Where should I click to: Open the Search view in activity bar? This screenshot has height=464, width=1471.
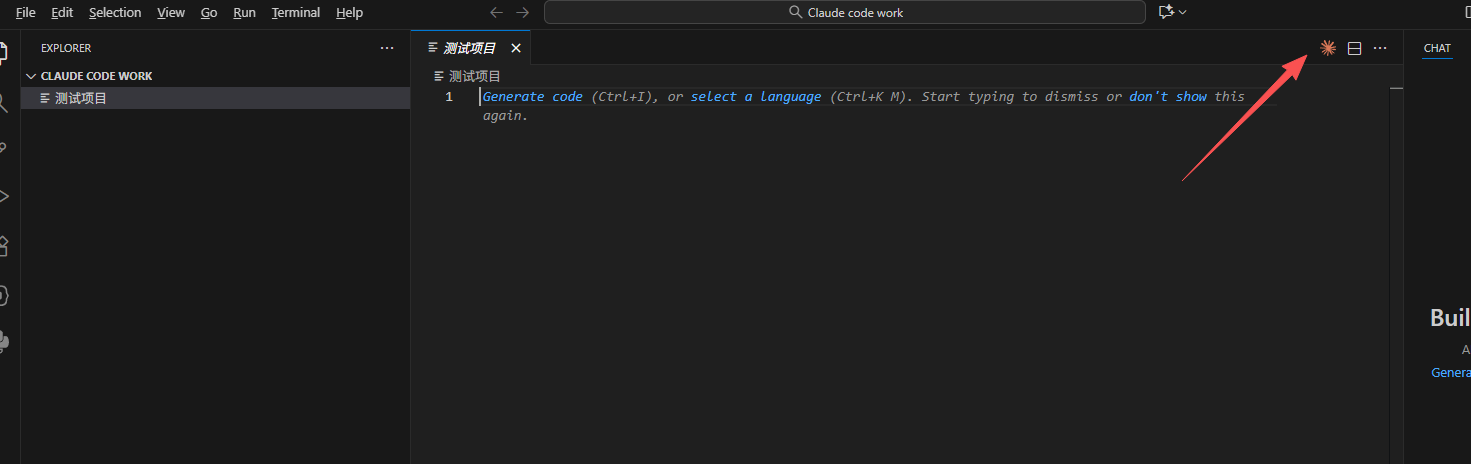4,101
